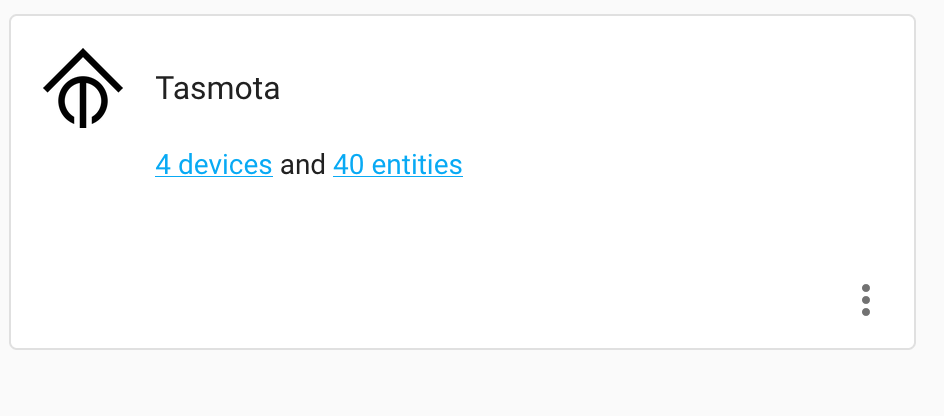The image size is (944, 416).
Task: Select the integration logo image
Action: 83,88
